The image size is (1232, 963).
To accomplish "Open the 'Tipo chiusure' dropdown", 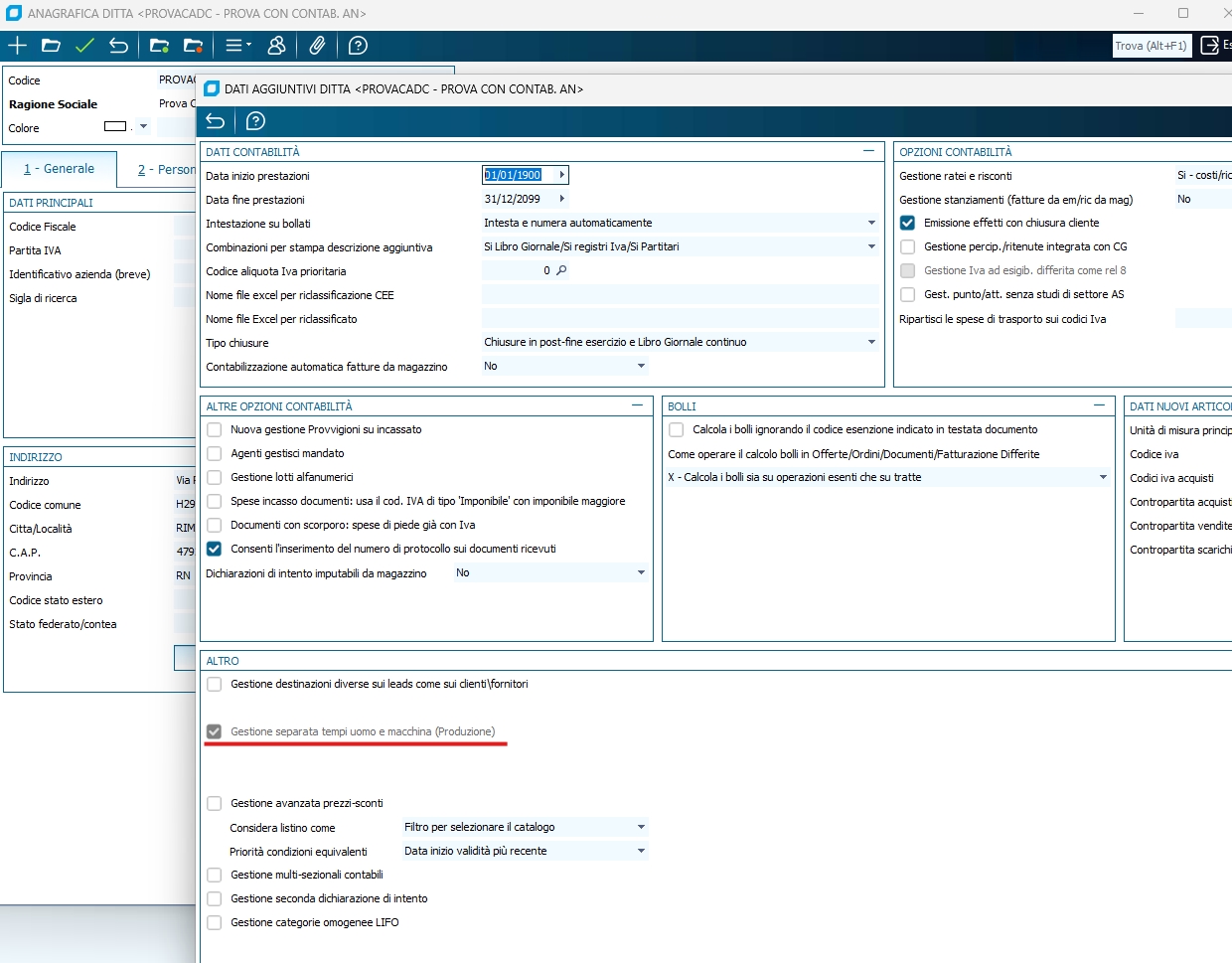I will (871, 342).
